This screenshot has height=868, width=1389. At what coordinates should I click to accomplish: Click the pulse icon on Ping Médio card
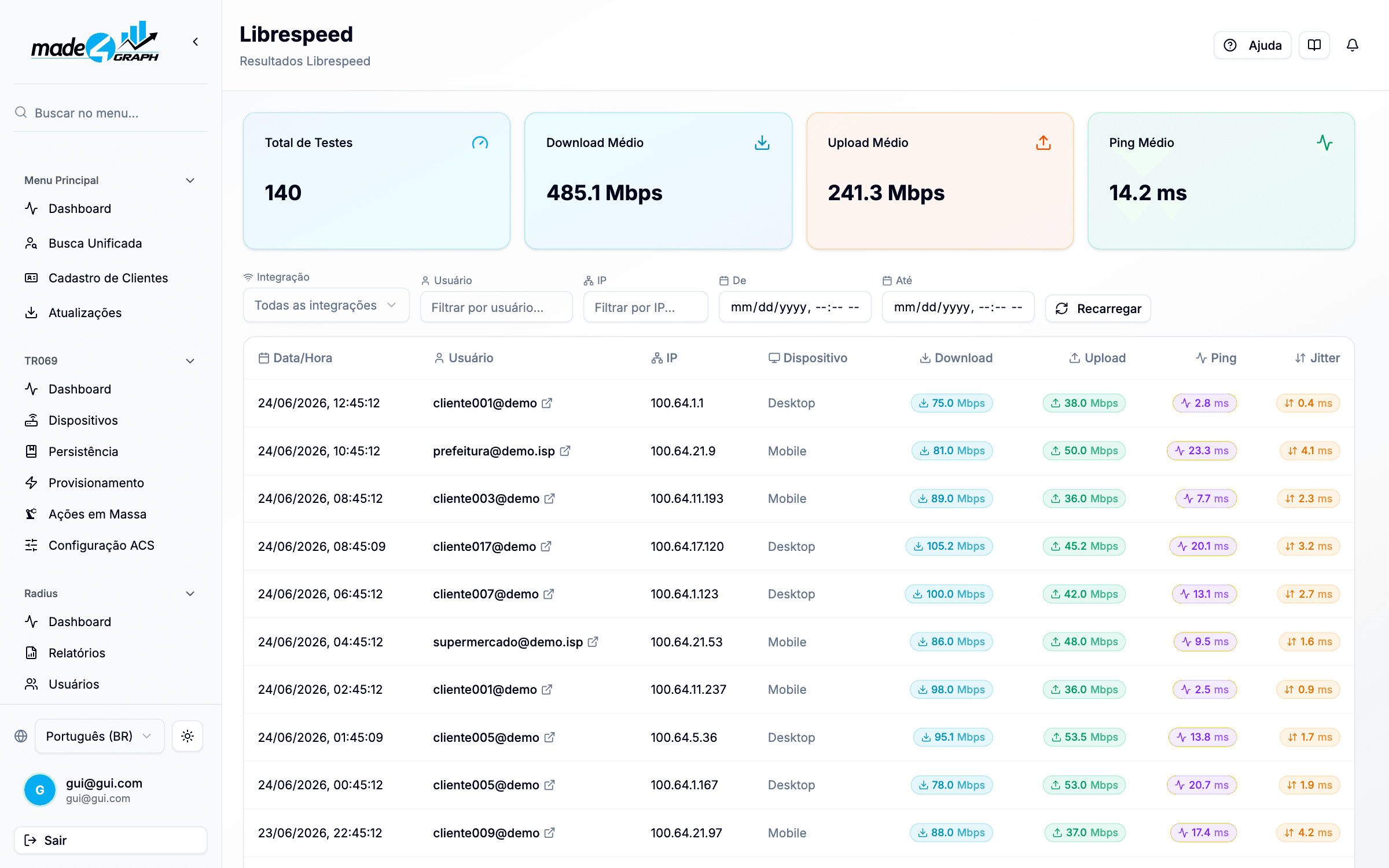1324,143
